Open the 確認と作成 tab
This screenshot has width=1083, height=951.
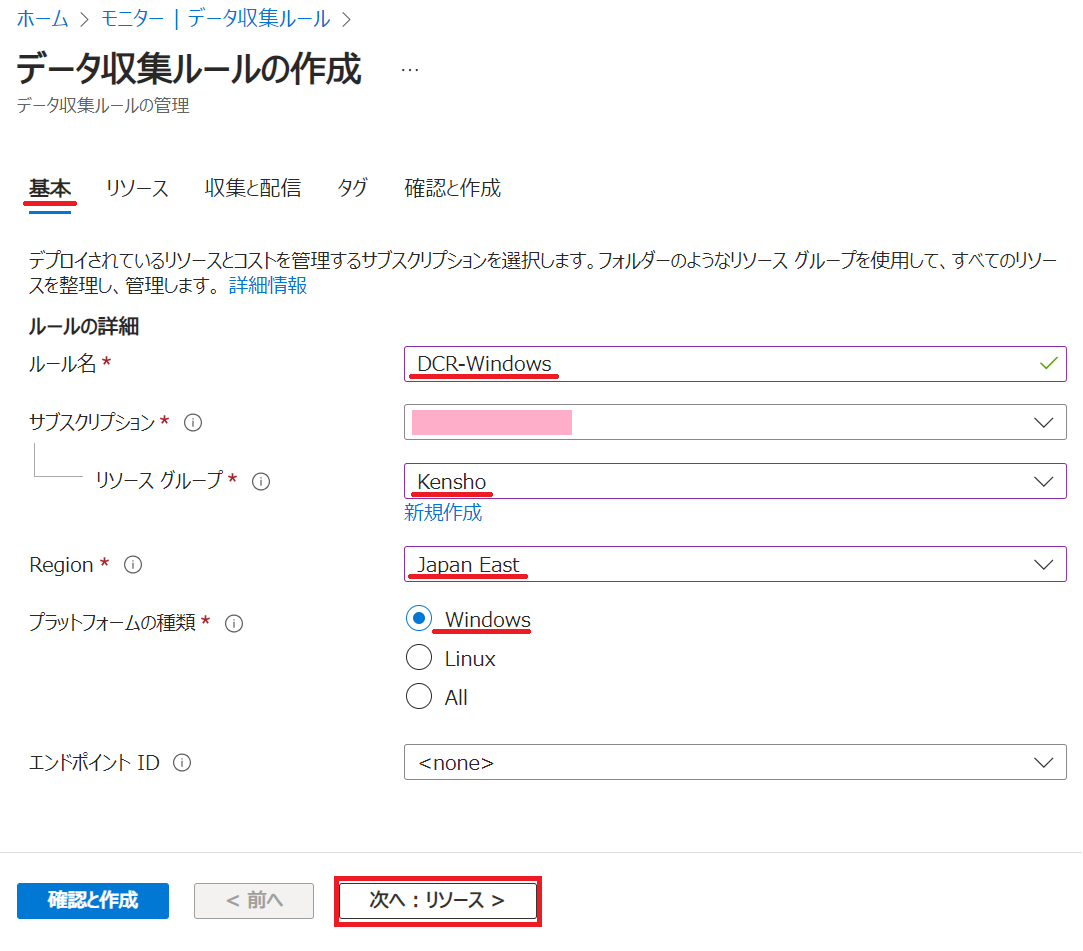tap(452, 188)
